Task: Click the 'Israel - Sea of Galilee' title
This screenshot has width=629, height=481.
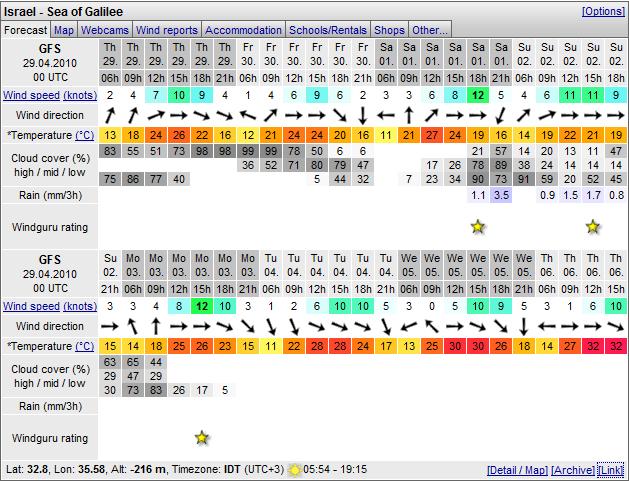Action: (63, 12)
